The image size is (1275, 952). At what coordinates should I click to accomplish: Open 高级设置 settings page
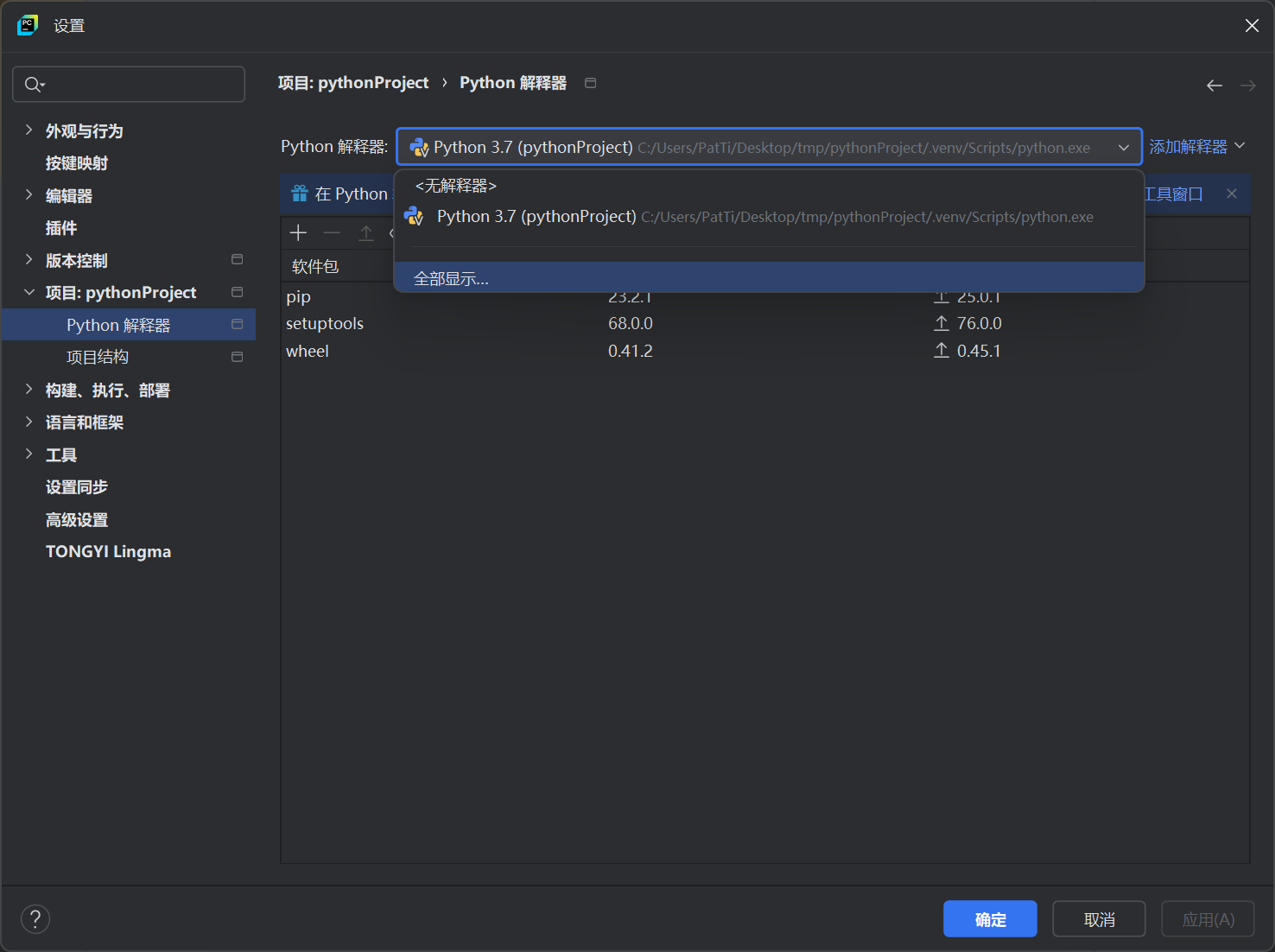point(77,520)
